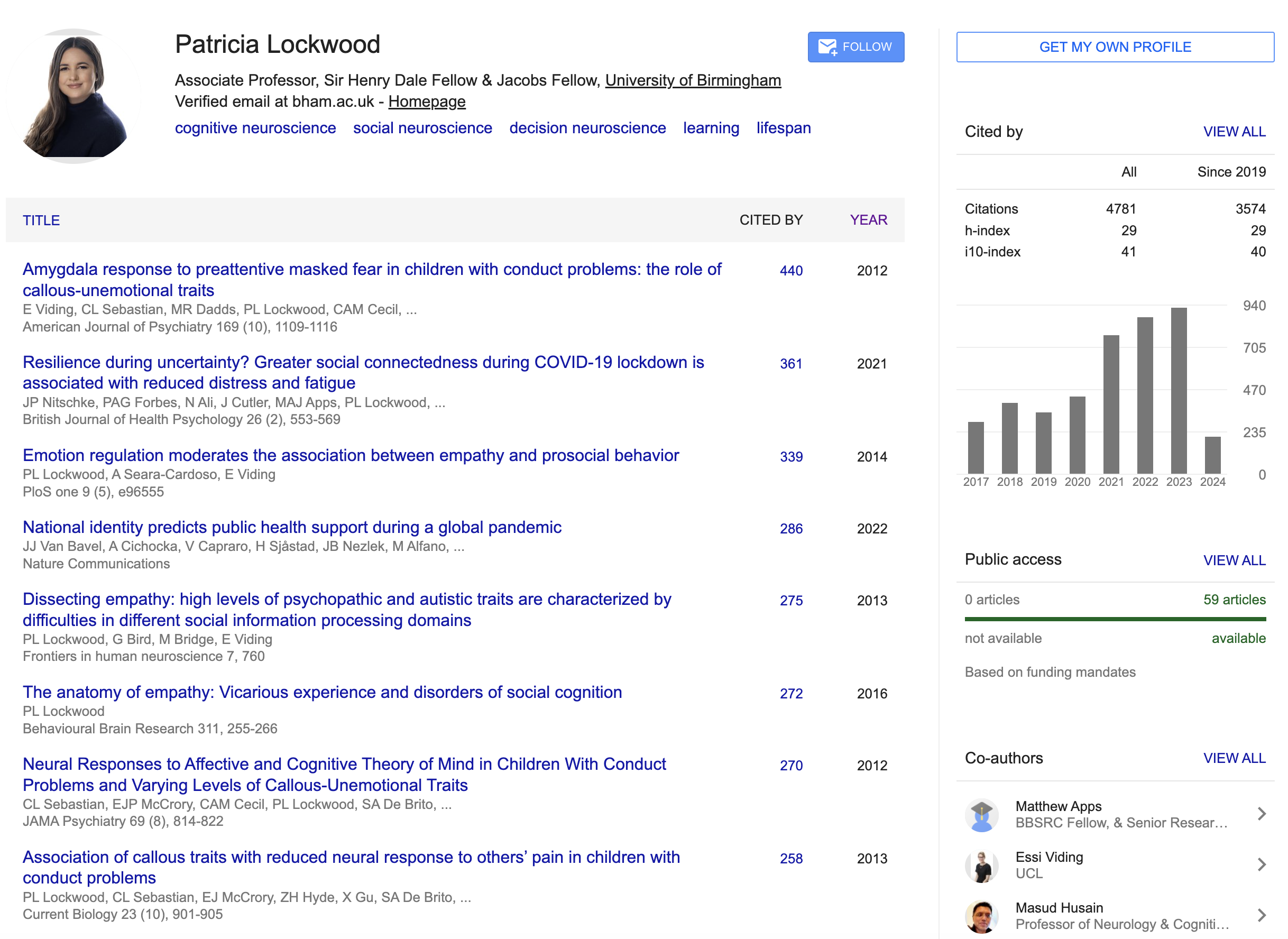Click the Follow envelope icon

point(827,47)
